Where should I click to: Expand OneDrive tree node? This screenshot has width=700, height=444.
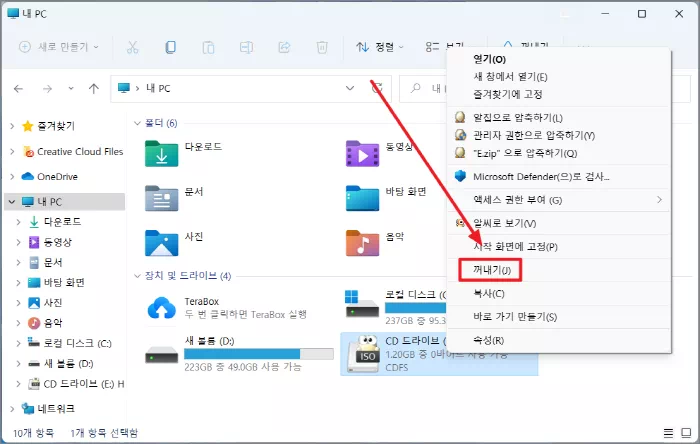tap(12, 177)
